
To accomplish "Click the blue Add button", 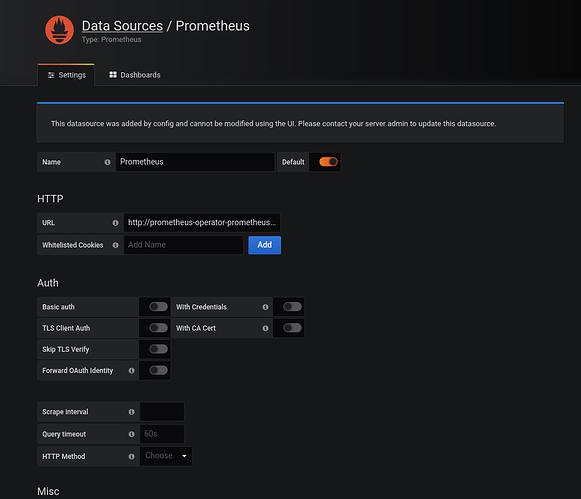I will click(x=265, y=245).
